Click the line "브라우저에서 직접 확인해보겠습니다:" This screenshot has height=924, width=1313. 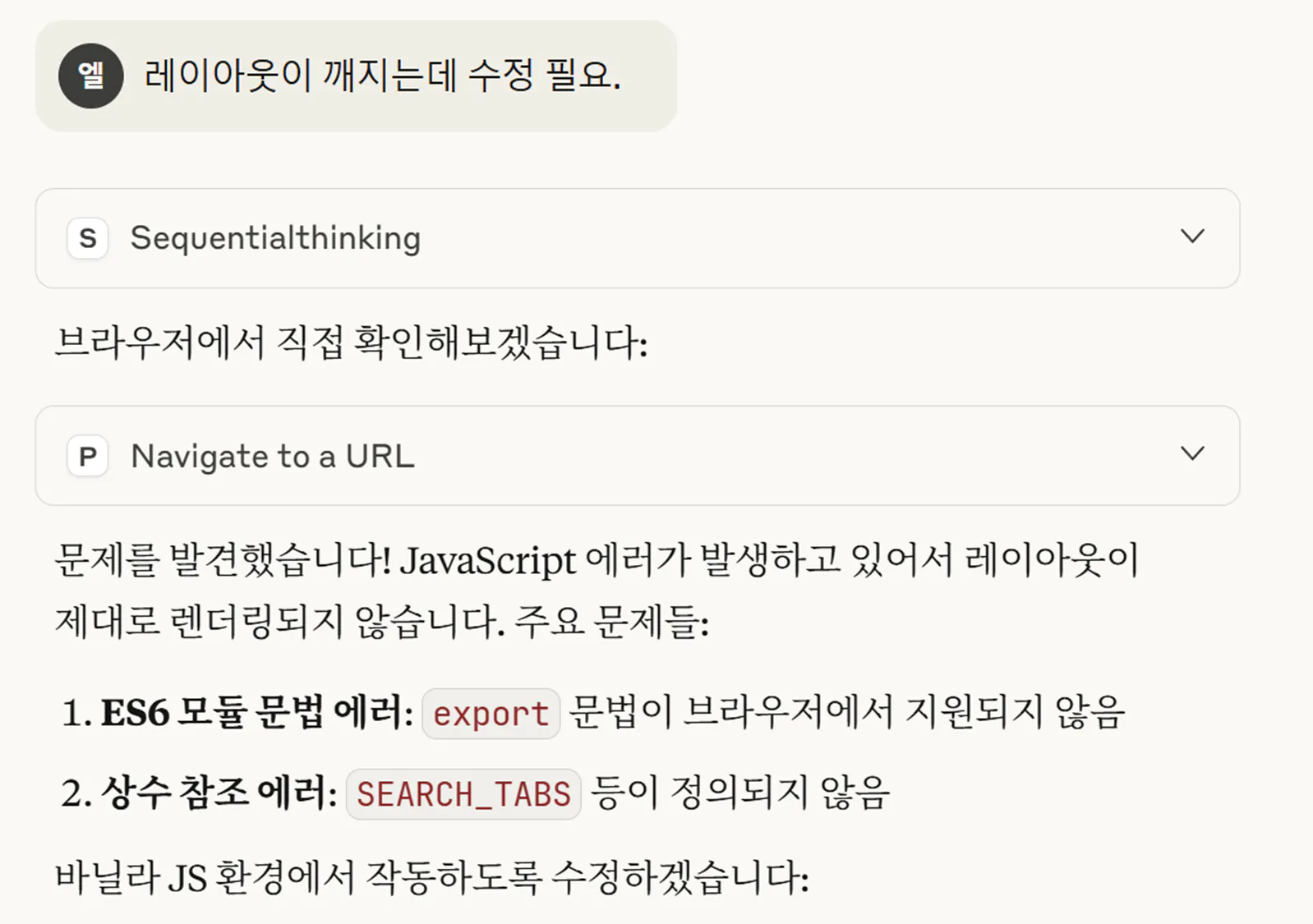point(351,342)
